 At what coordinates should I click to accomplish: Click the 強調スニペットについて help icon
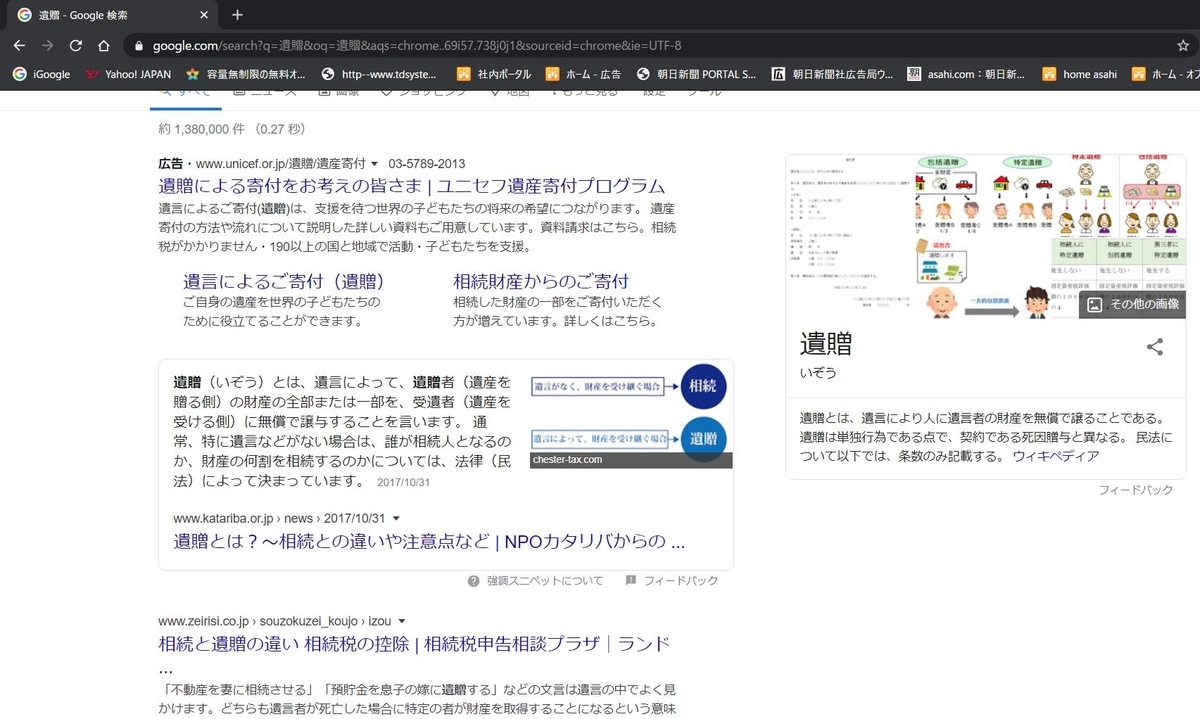(474, 581)
